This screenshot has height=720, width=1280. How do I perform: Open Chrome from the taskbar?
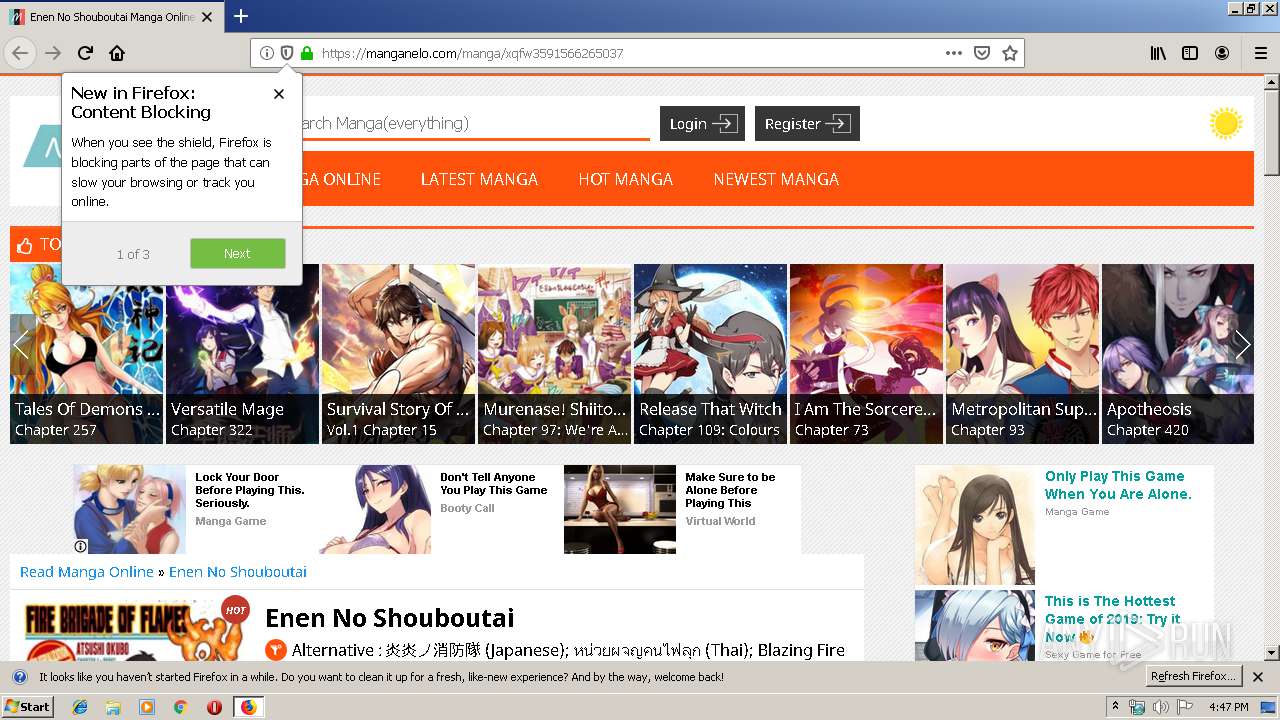click(x=180, y=707)
